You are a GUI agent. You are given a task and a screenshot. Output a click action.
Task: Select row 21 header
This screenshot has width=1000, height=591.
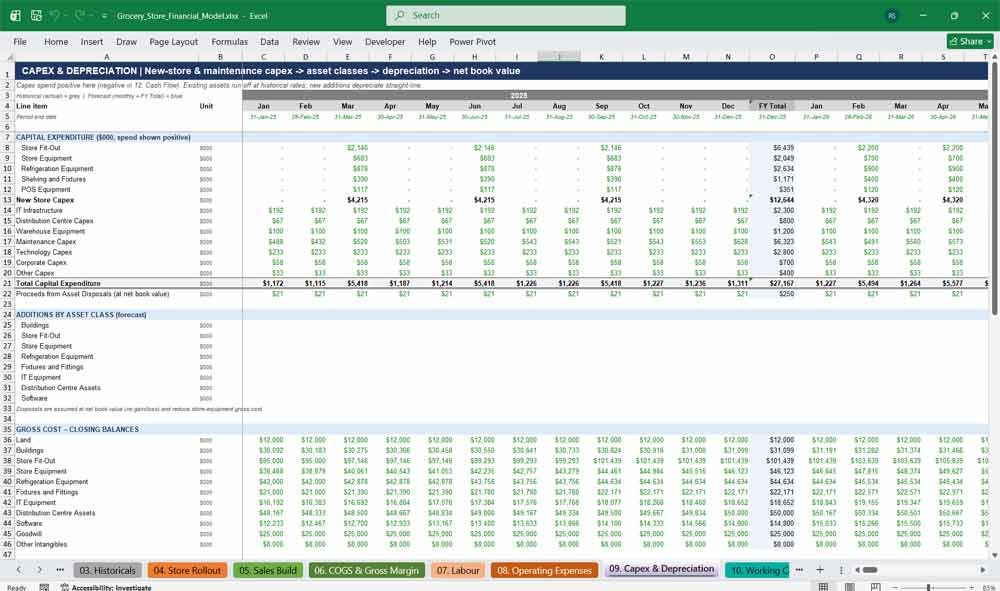7,283
